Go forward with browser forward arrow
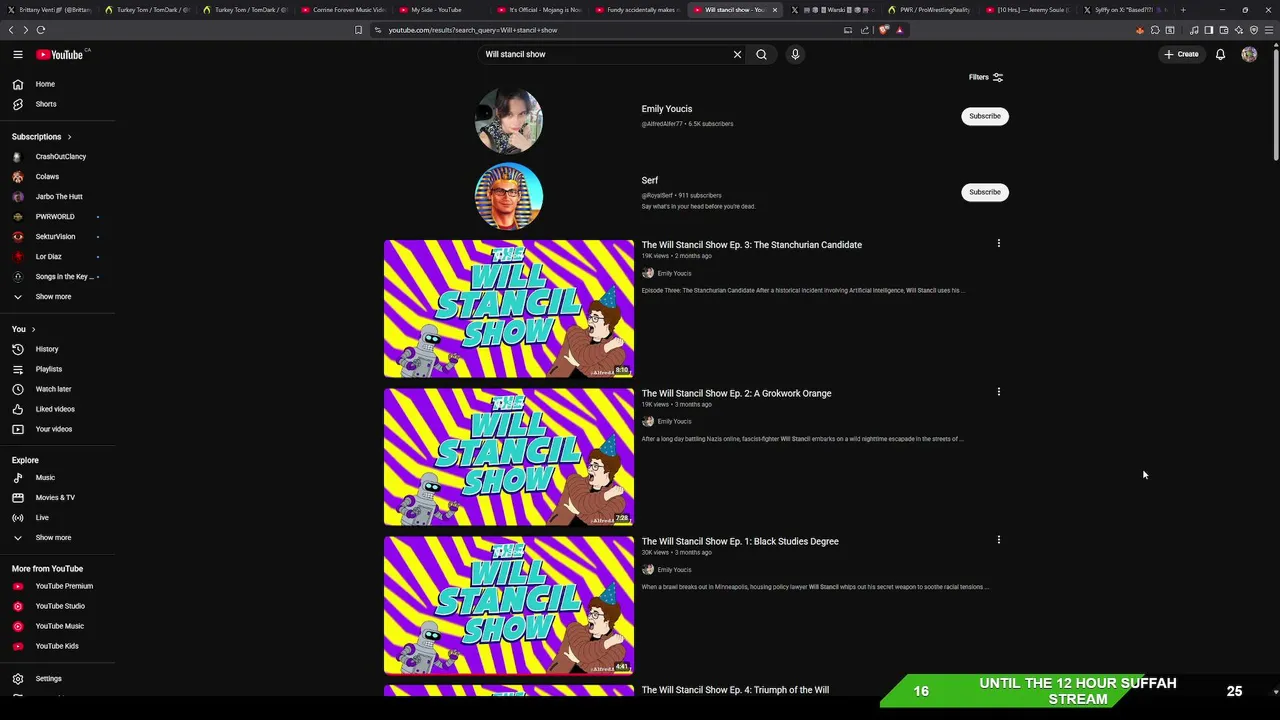 point(25,30)
